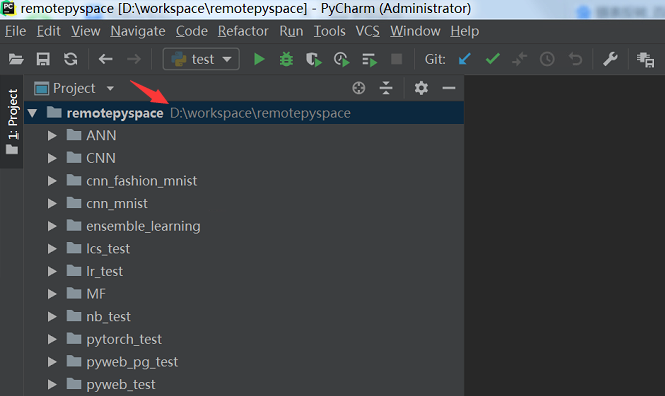Click the concurrency diagram run icon
The height and width of the screenshot is (396, 665).
[369, 60]
